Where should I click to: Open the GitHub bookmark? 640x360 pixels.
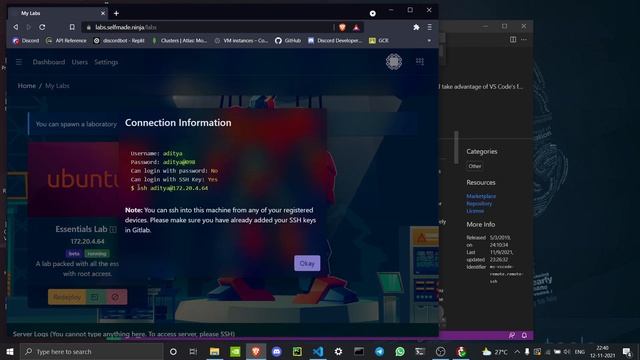tap(288, 40)
